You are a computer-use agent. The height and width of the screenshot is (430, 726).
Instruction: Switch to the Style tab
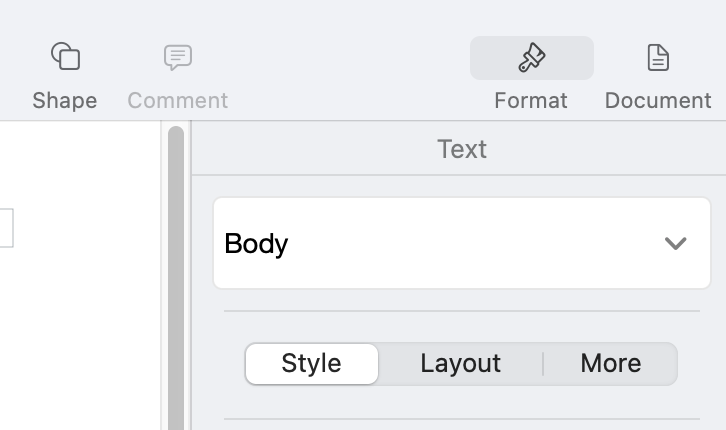pos(312,364)
